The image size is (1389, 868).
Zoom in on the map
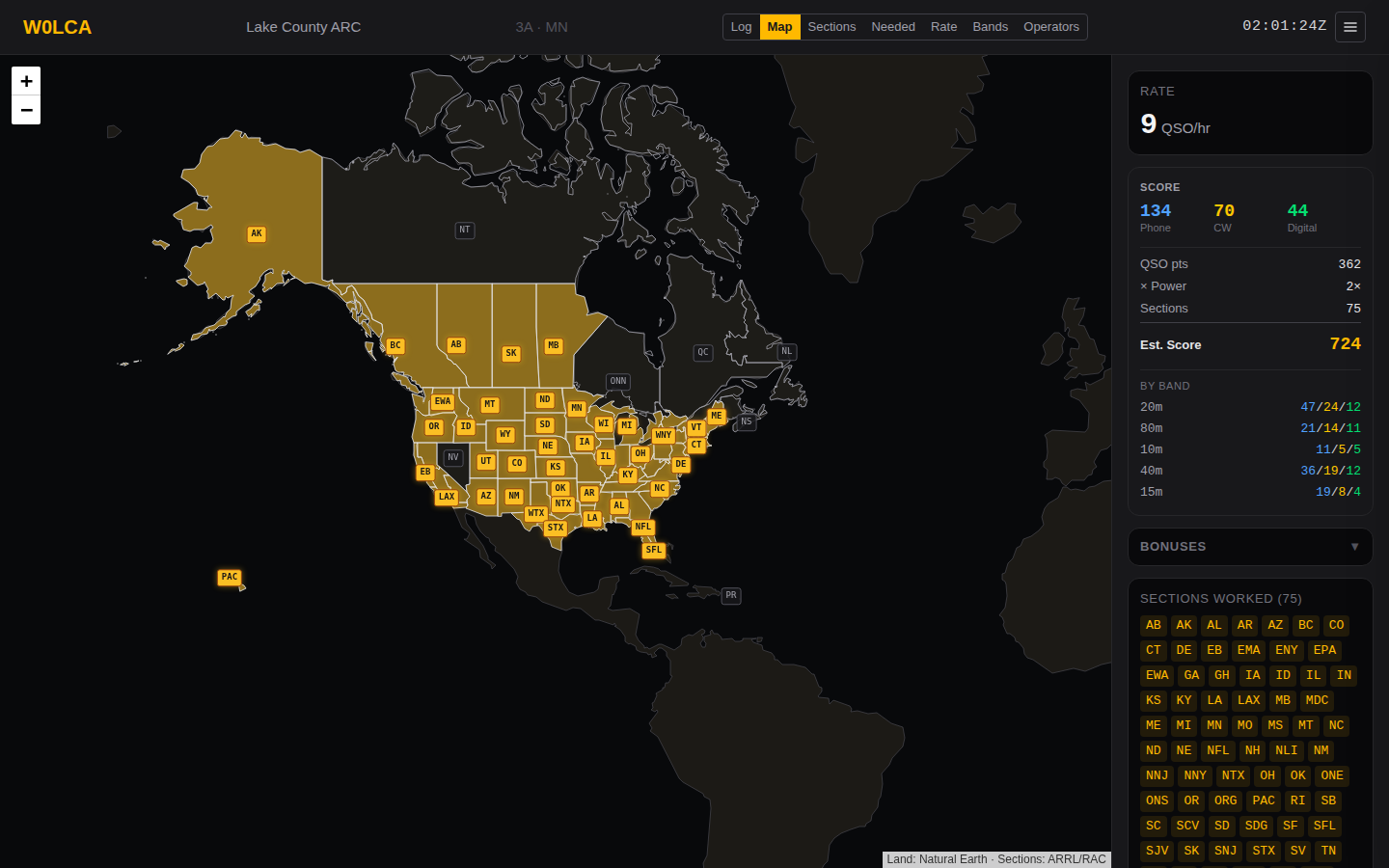point(26,81)
